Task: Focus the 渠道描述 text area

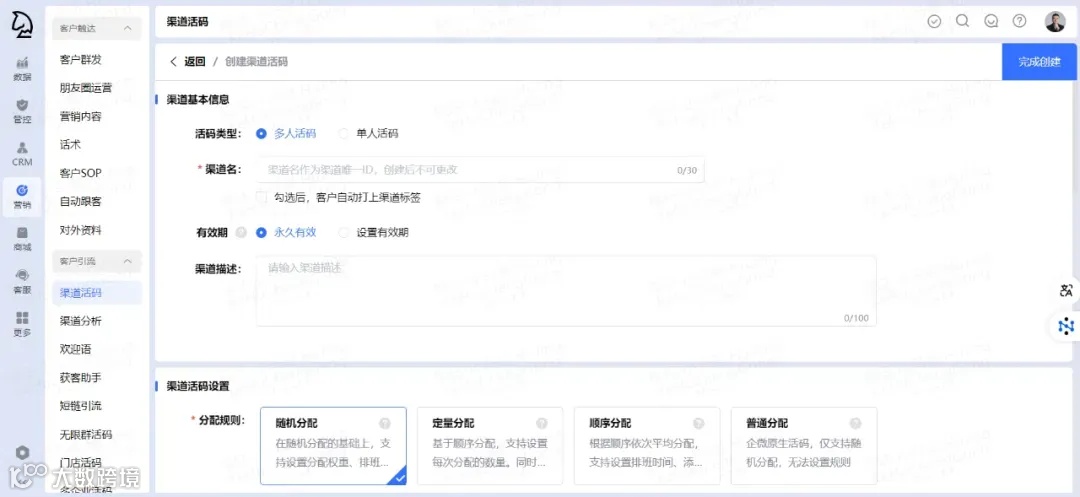Action: coord(566,291)
